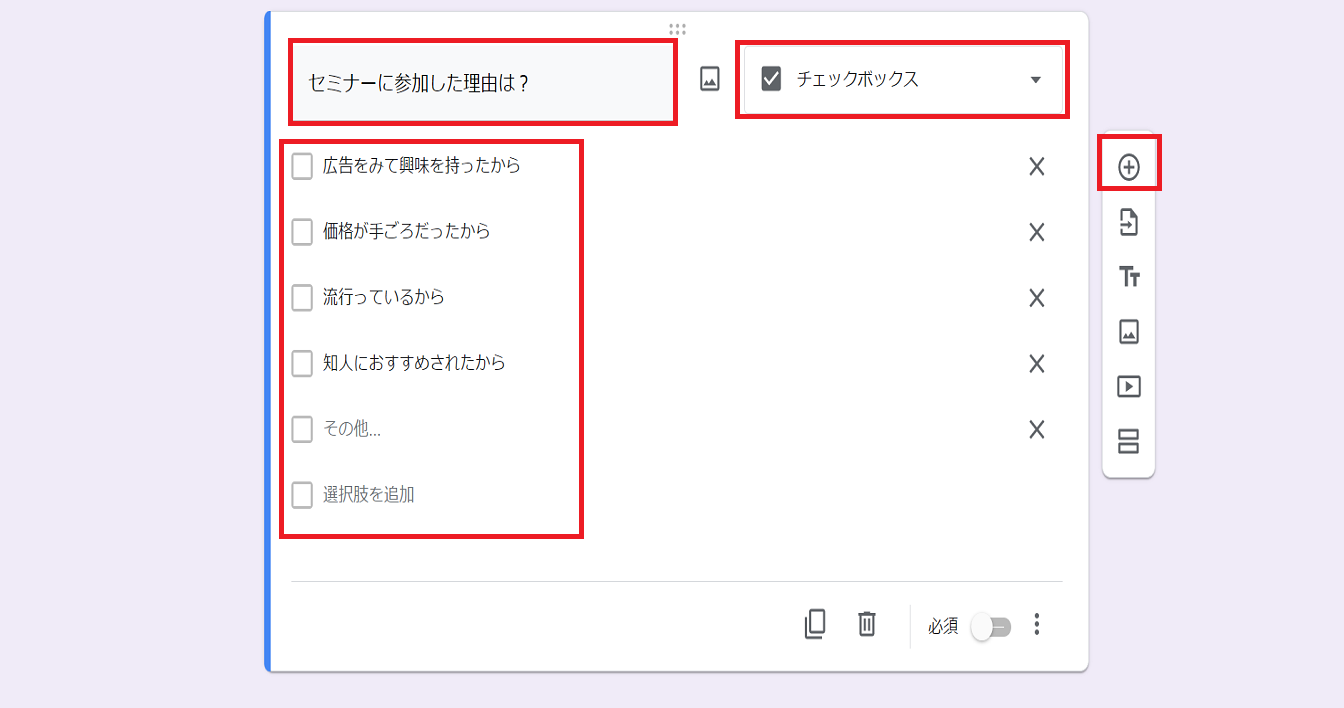Toggle the 必須 required switch

tap(990, 627)
